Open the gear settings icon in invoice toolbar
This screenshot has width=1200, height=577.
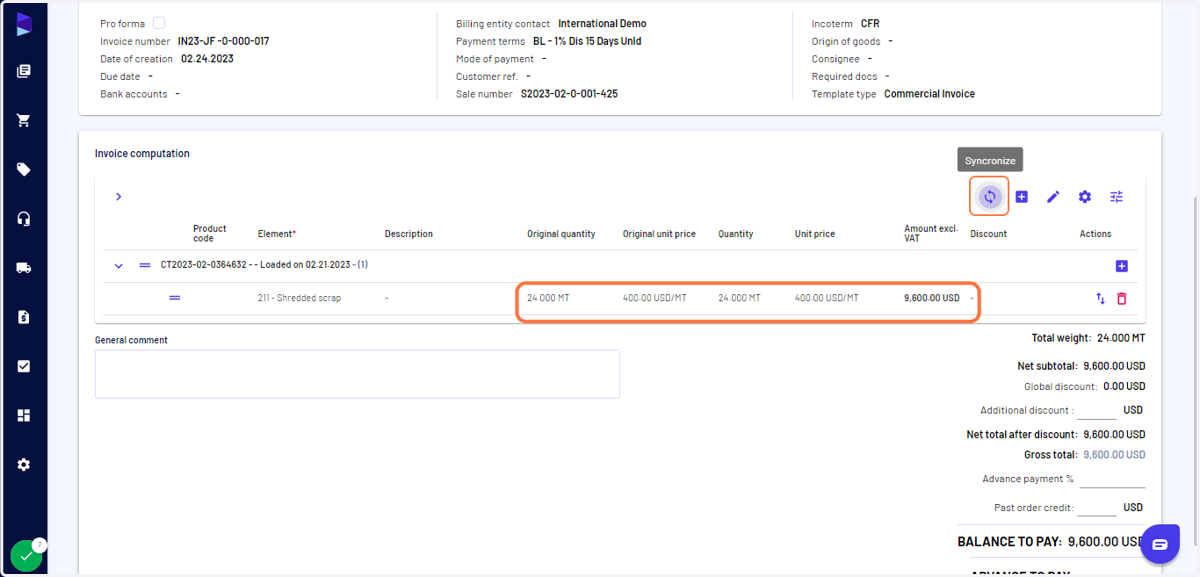(x=1085, y=197)
